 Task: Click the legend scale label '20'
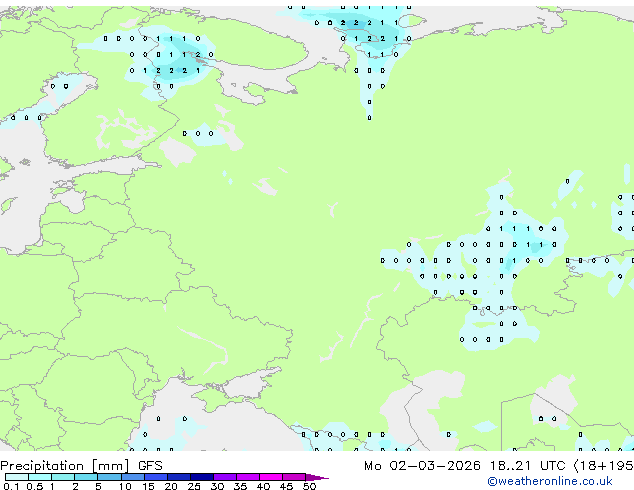click(x=171, y=486)
